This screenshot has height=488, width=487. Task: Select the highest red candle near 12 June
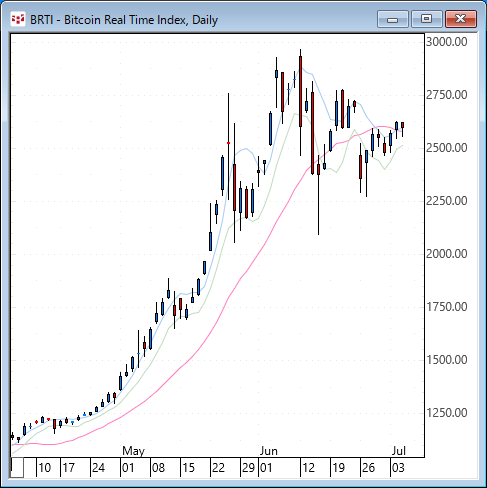click(x=300, y=91)
